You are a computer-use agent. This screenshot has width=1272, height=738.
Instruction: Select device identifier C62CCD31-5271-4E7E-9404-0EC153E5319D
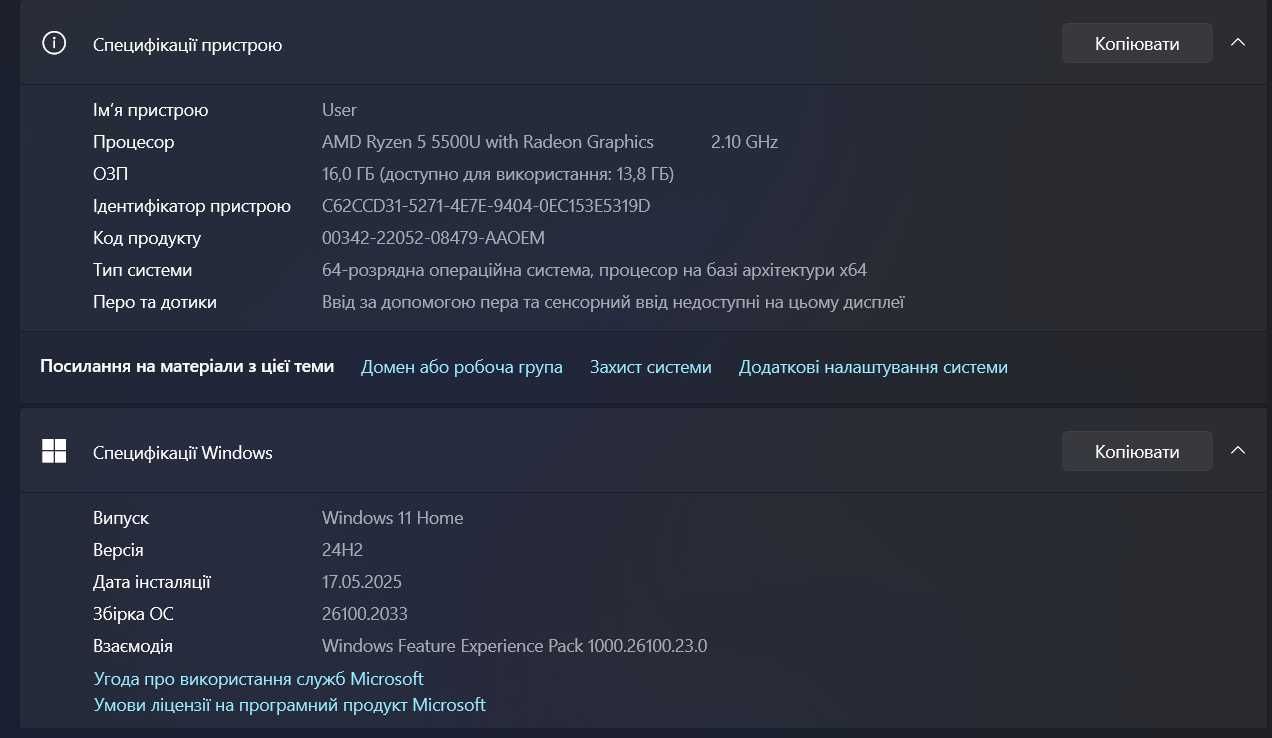(486, 206)
